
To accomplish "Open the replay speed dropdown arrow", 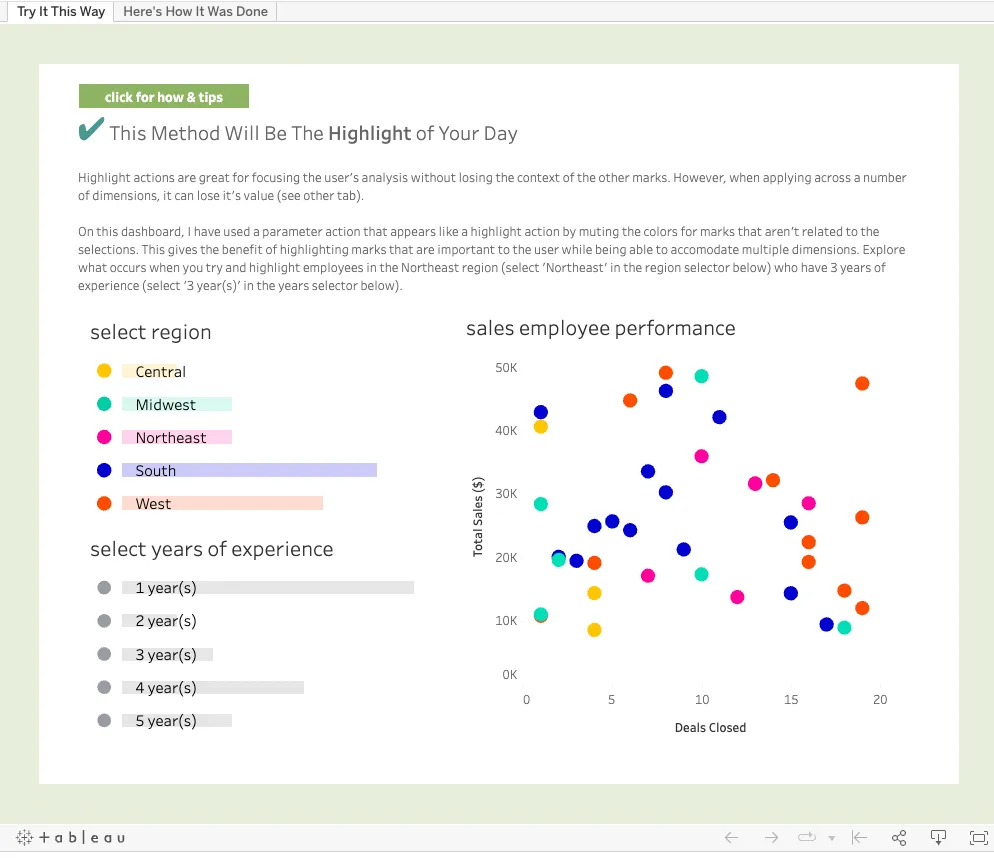I will coord(831,838).
